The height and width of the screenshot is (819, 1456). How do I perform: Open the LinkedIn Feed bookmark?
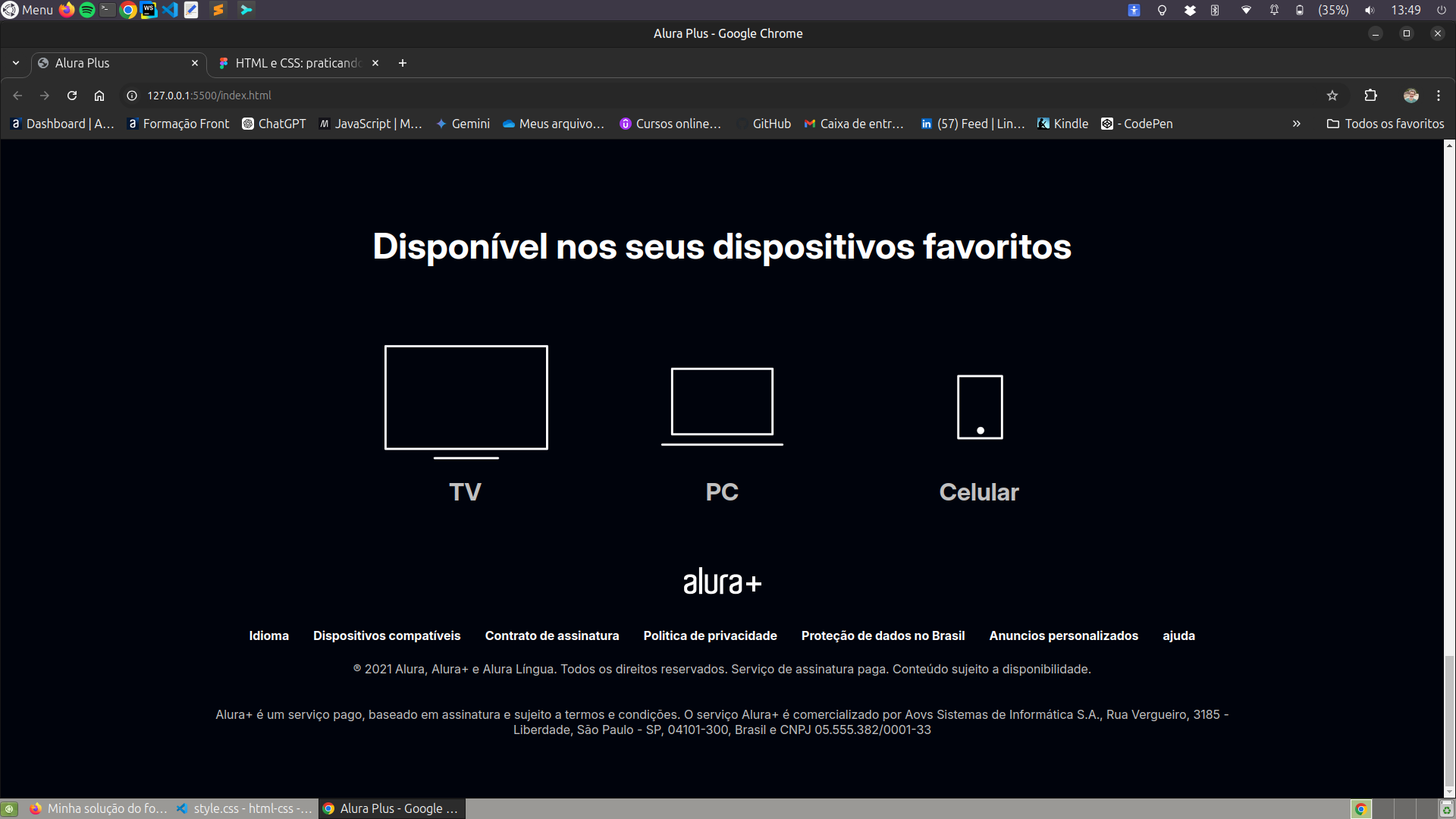point(973,124)
